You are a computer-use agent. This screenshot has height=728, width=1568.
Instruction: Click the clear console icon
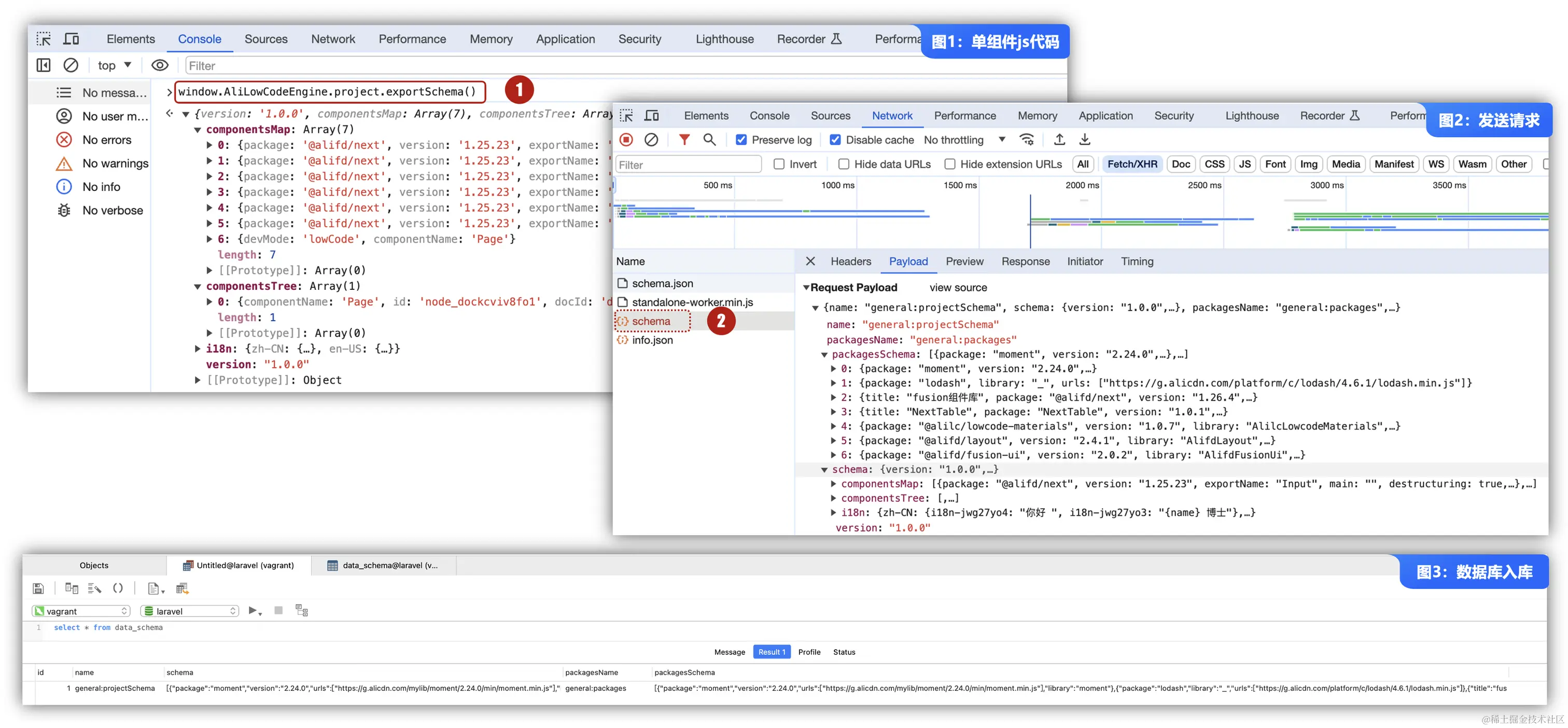pyautogui.click(x=71, y=65)
